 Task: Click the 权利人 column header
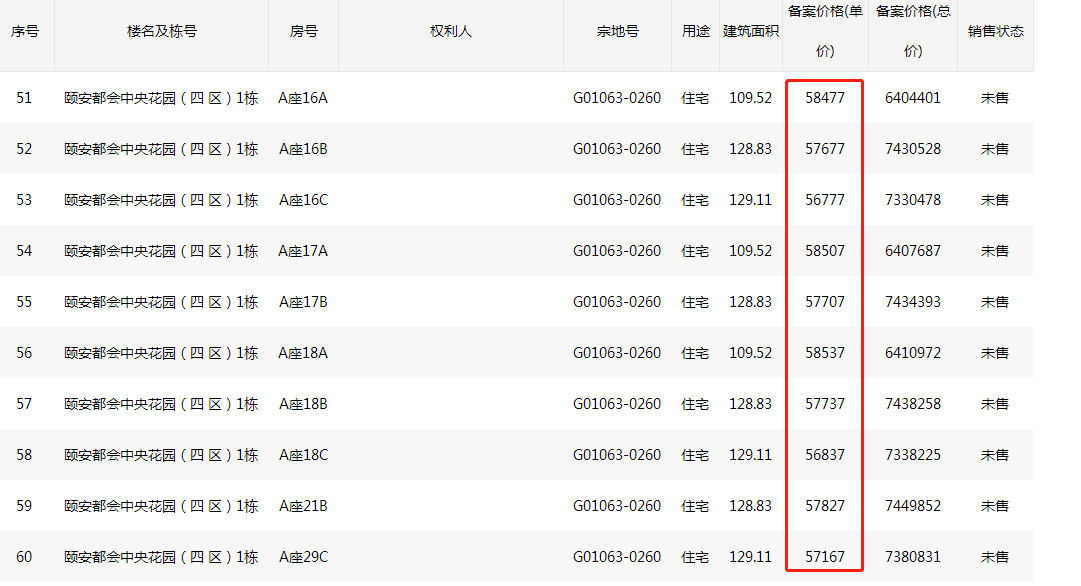(451, 32)
